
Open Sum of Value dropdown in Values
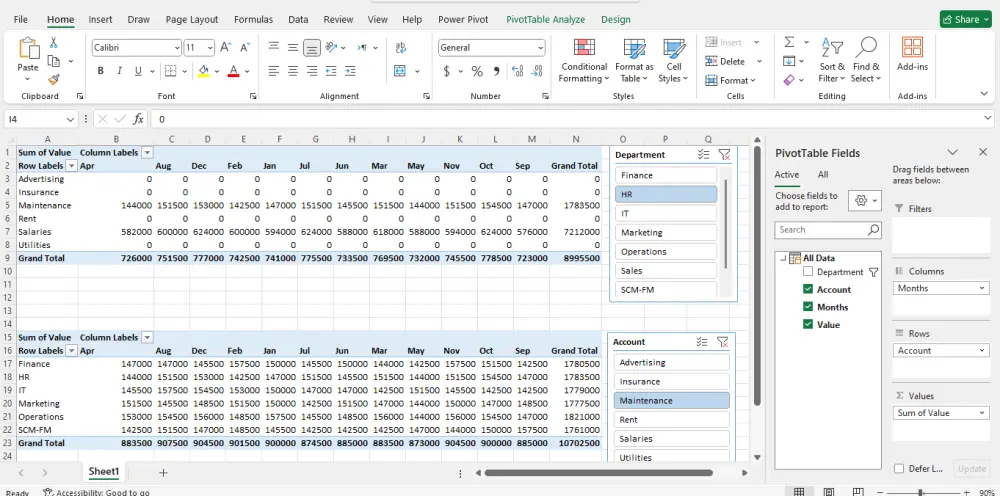pos(983,413)
